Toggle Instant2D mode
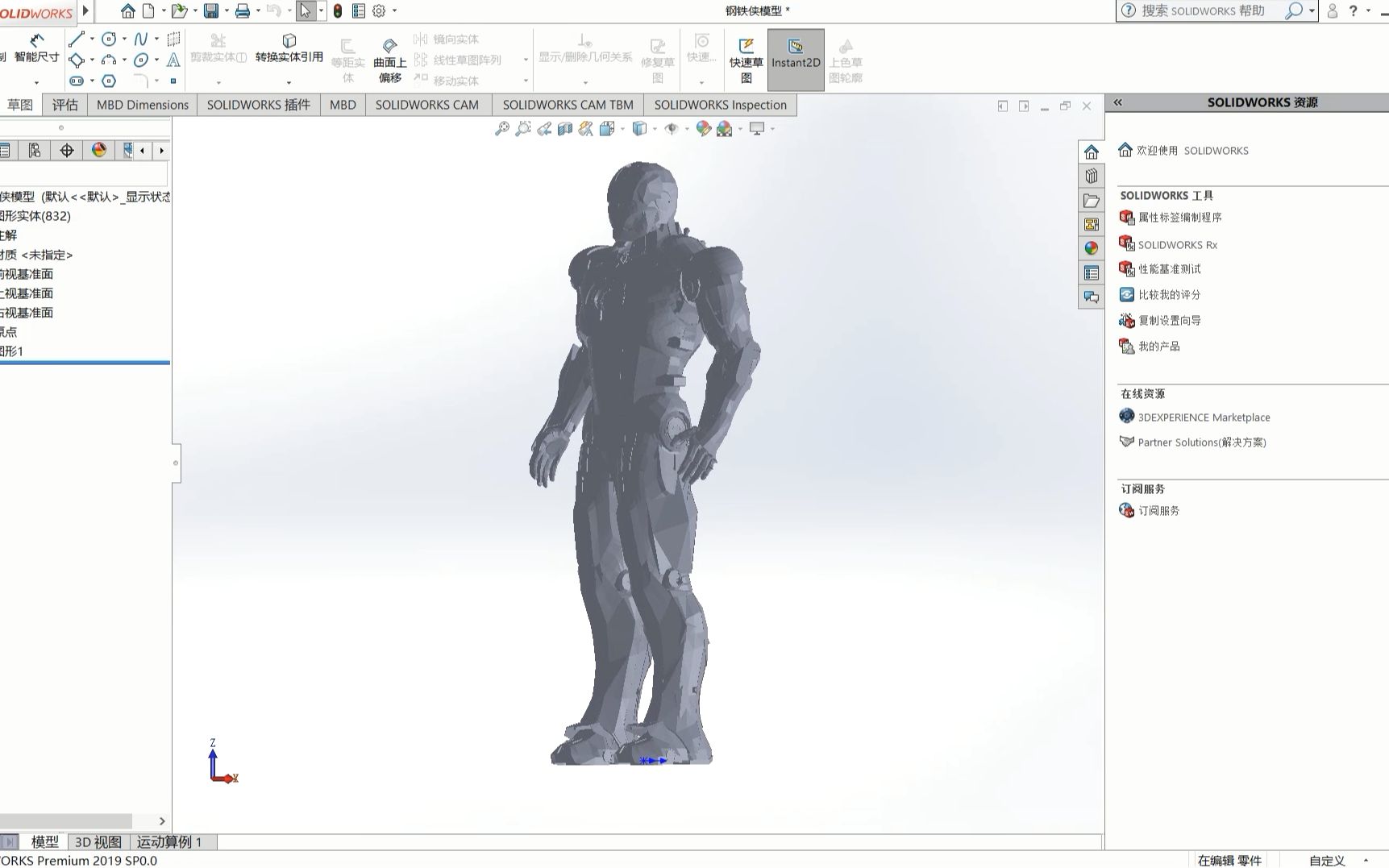1389x868 pixels. pyautogui.click(x=796, y=60)
